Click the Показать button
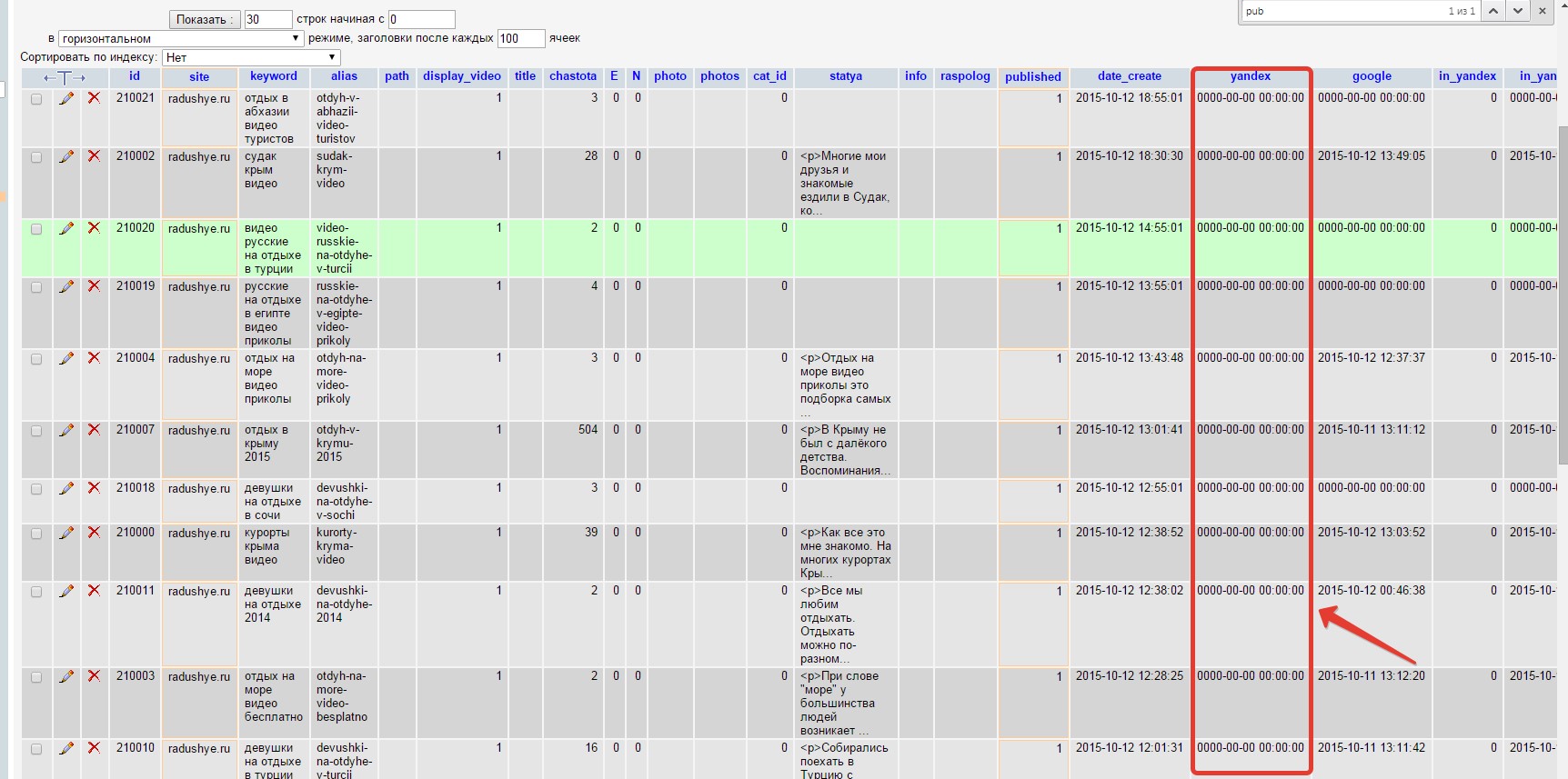1568x779 pixels. pyautogui.click(x=205, y=19)
